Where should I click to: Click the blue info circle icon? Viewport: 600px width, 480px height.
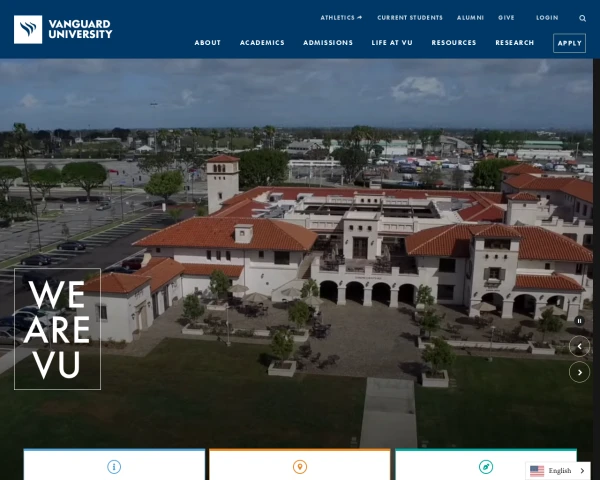[114, 467]
